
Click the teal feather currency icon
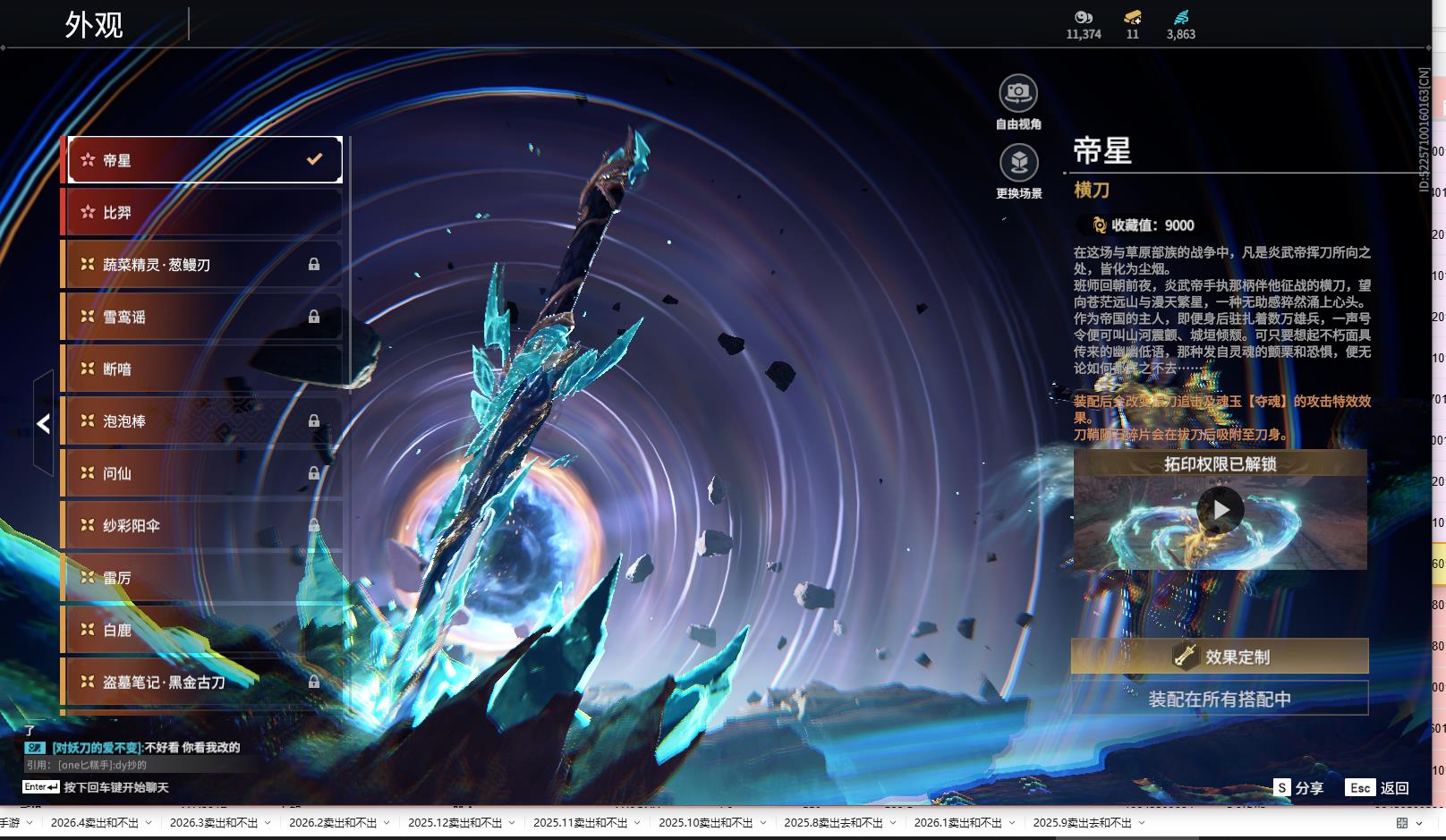pyautogui.click(x=1180, y=17)
